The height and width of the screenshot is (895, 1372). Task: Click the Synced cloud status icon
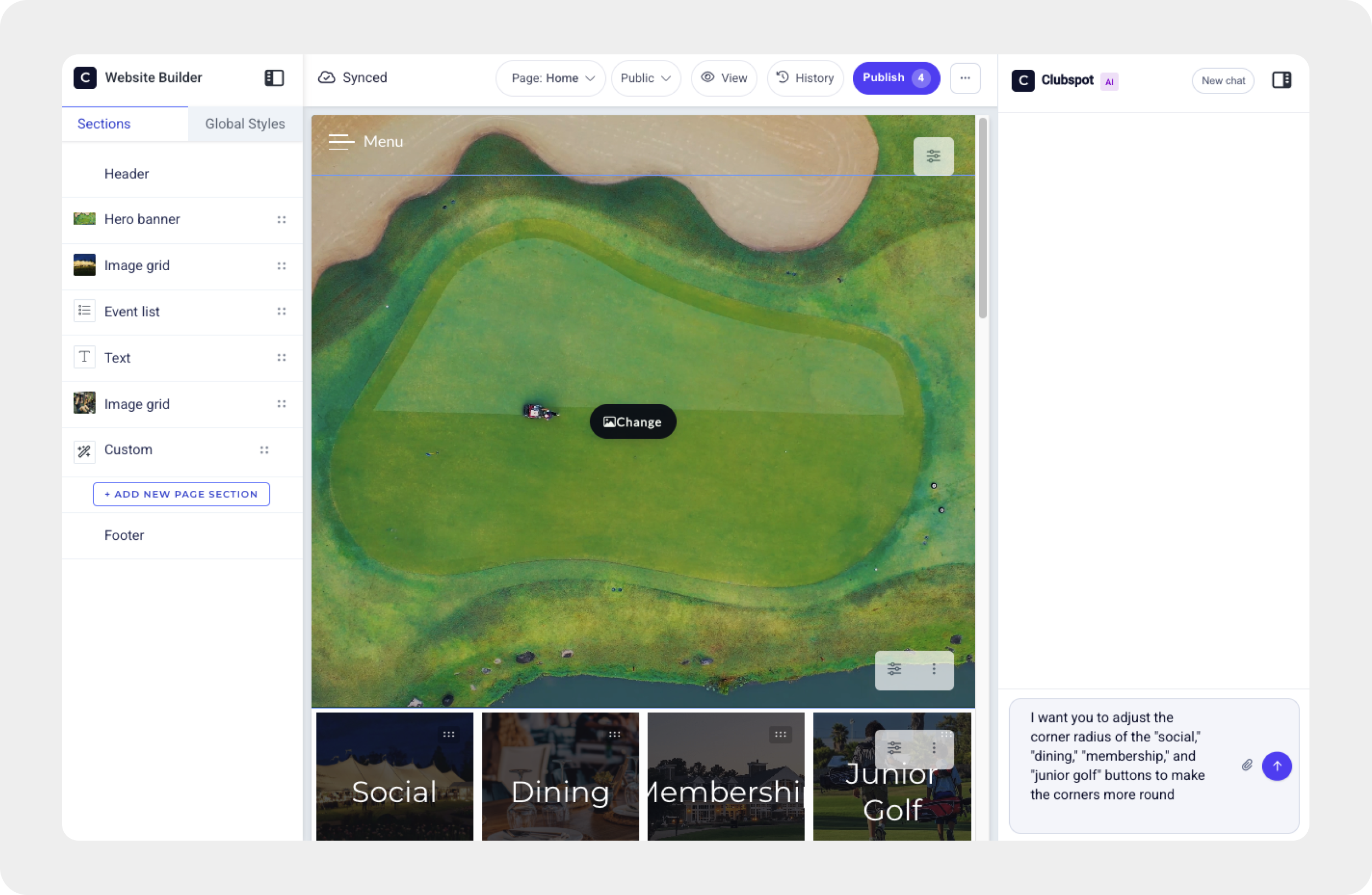tap(327, 78)
